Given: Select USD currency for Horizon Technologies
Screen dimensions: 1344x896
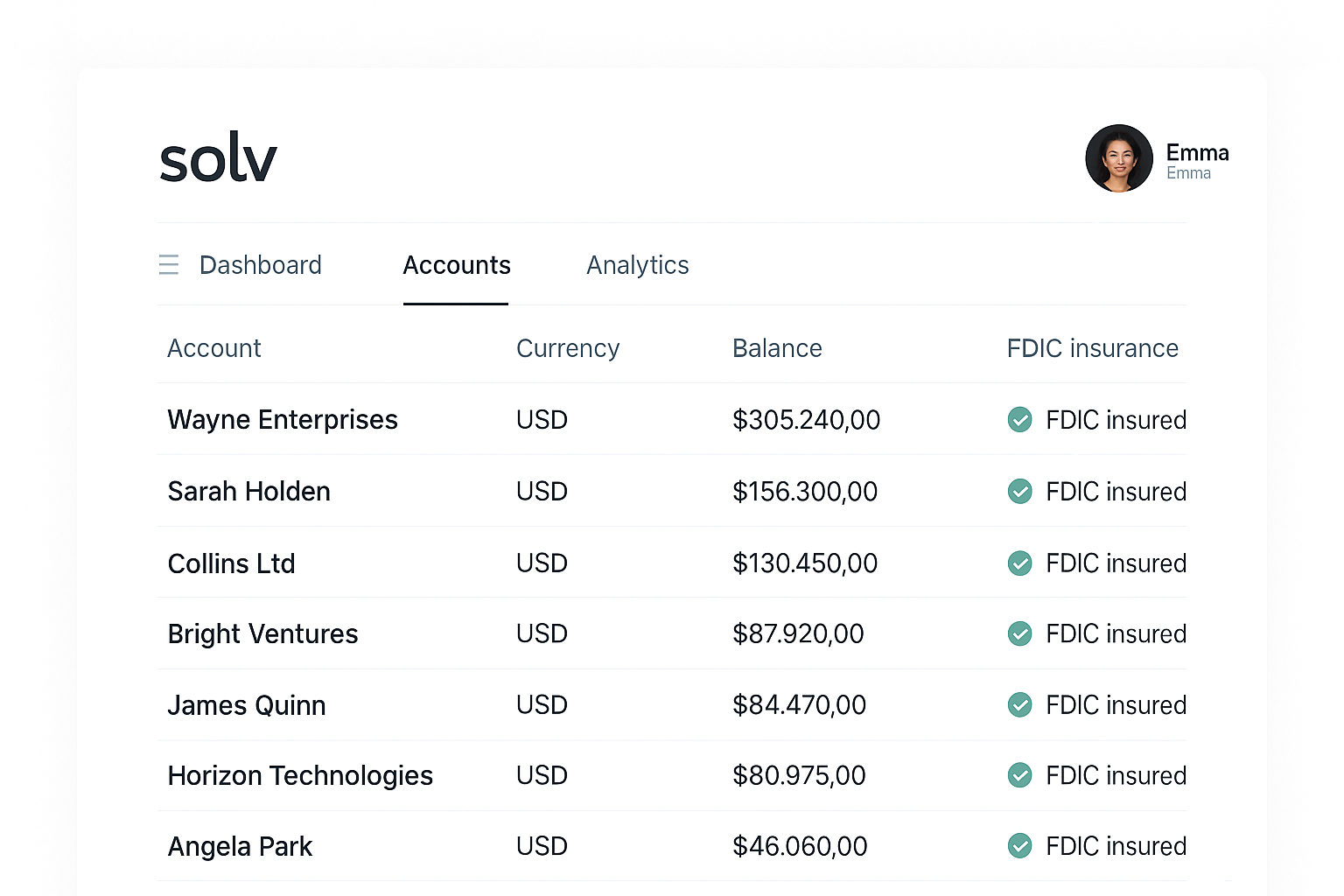Looking at the screenshot, I should [x=542, y=775].
